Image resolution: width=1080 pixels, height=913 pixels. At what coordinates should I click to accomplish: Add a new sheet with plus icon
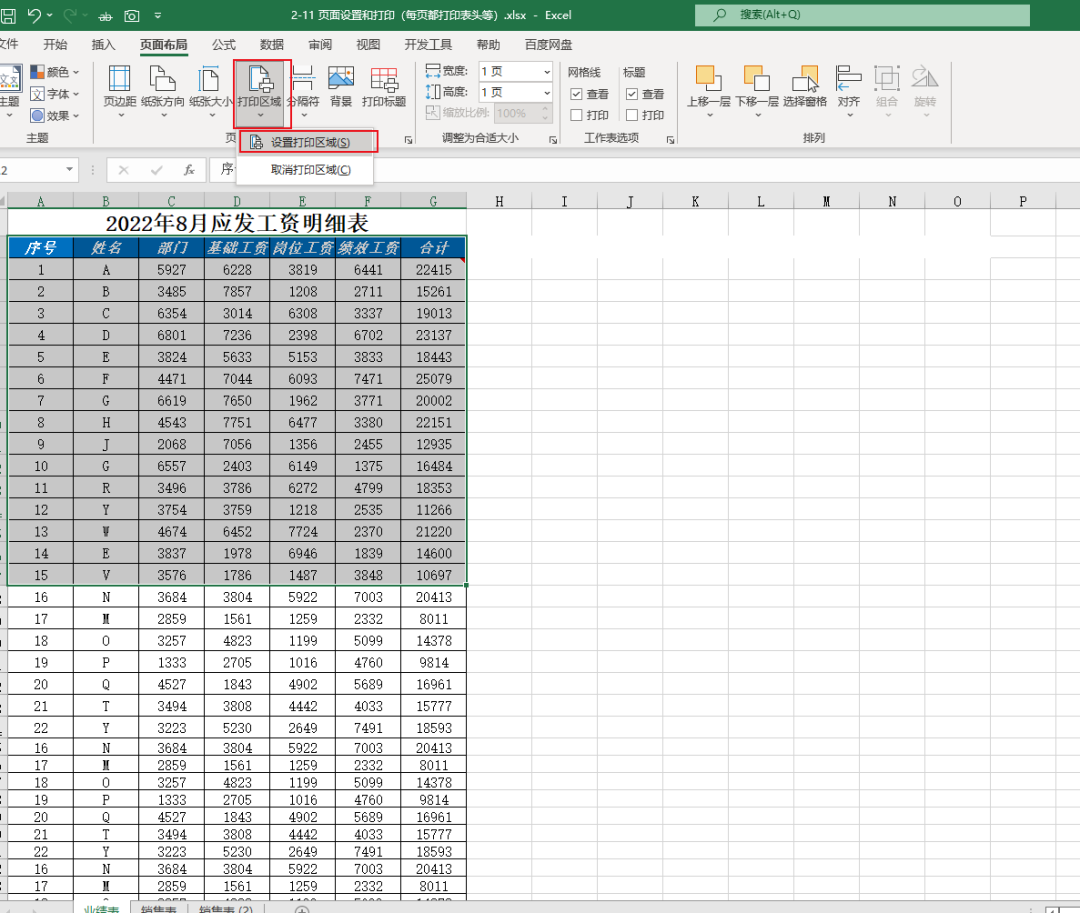pyautogui.click(x=302, y=909)
